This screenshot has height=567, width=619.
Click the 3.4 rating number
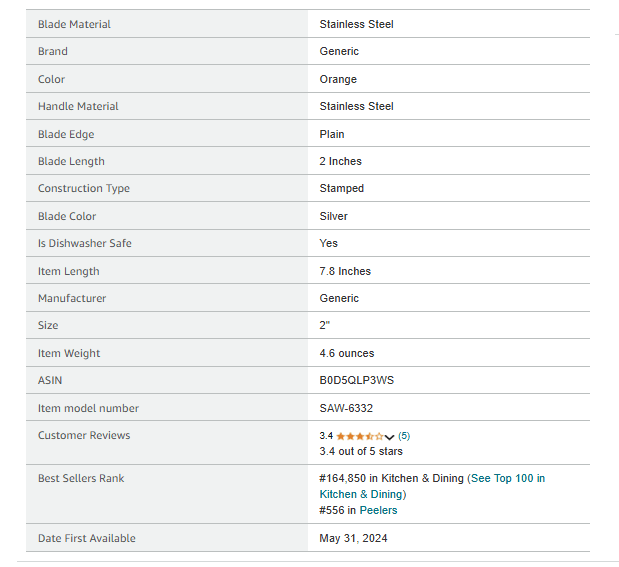[x=326, y=436]
